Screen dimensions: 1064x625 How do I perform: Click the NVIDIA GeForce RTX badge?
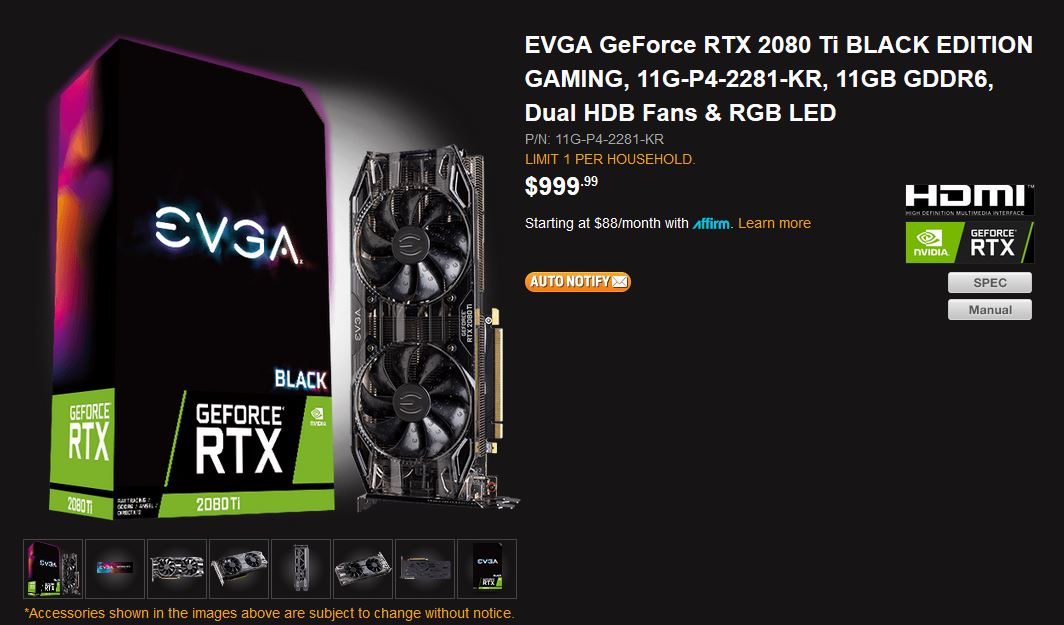[x=970, y=242]
